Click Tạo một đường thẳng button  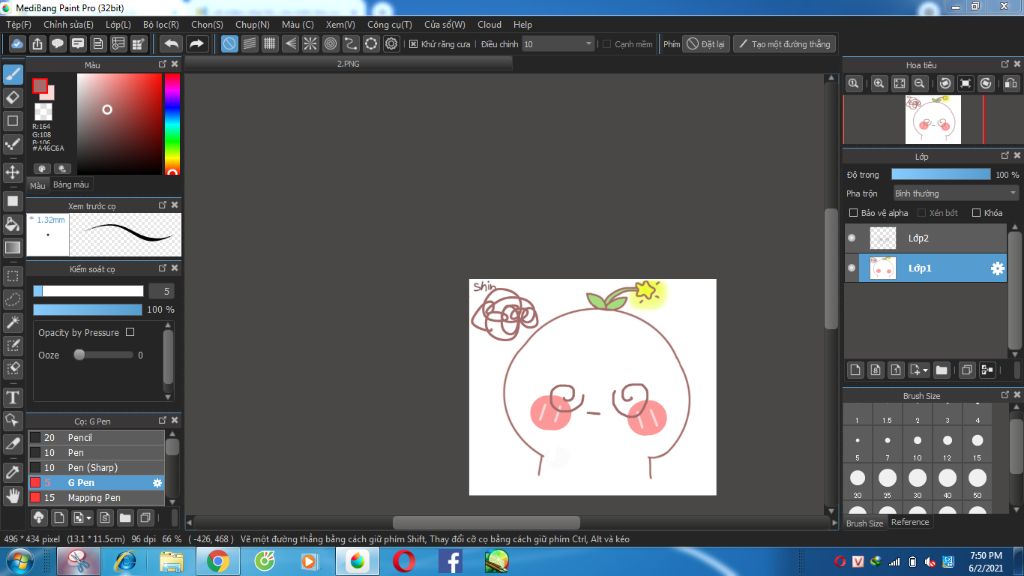point(784,44)
